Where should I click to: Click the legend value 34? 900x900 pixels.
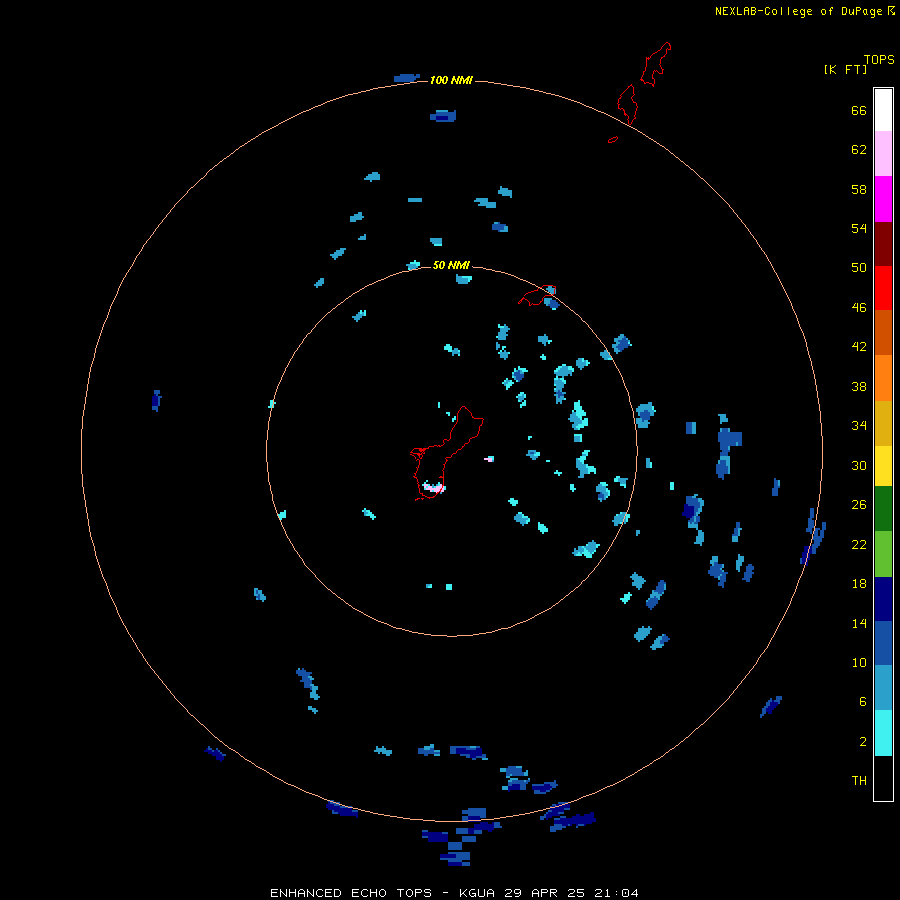click(x=859, y=425)
